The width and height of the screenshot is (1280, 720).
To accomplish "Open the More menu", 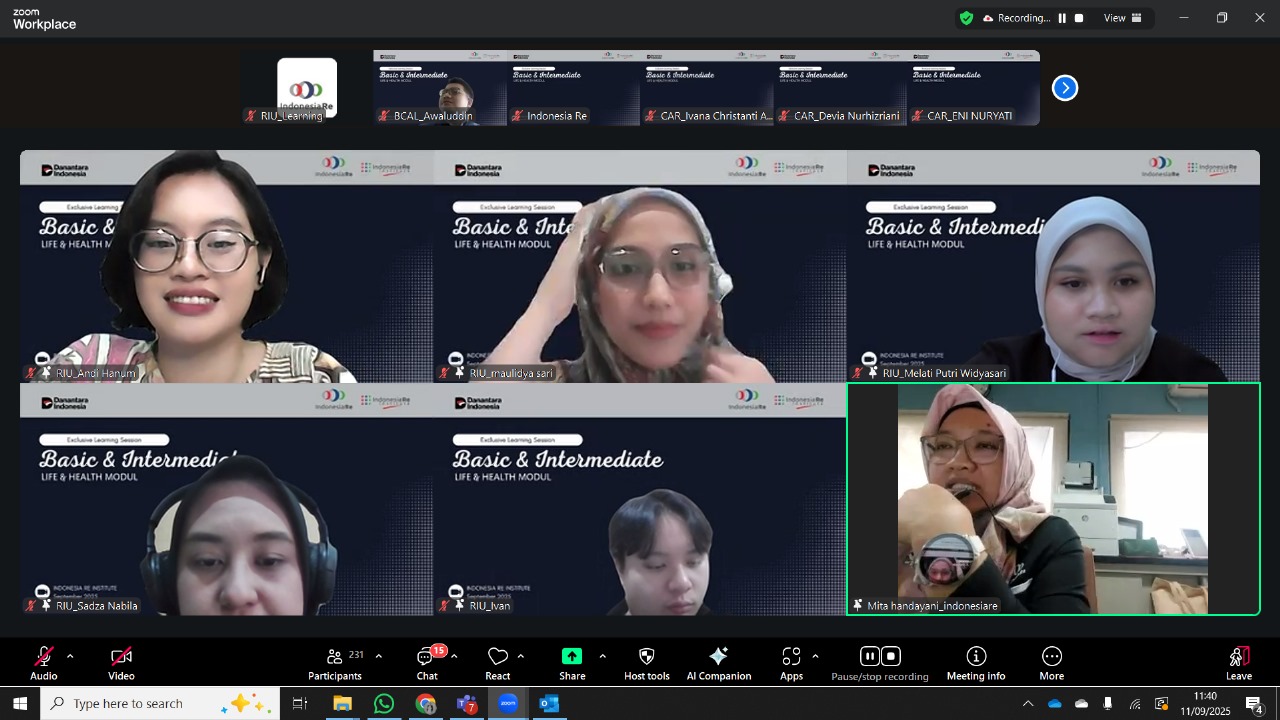I will pyautogui.click(x=1051, y=663).
